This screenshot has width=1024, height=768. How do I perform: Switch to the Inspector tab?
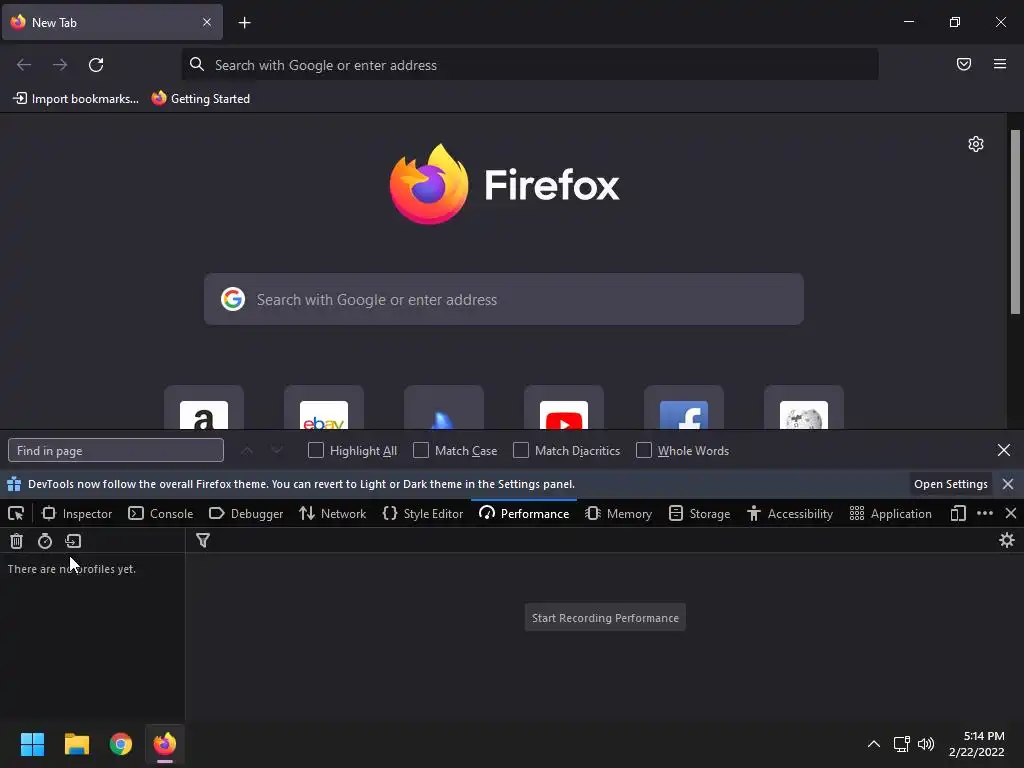click(77, 514)
